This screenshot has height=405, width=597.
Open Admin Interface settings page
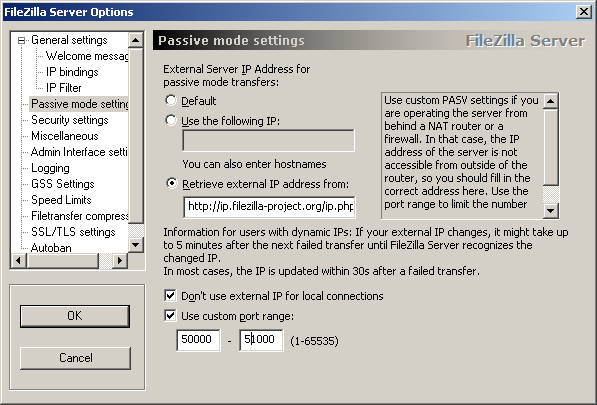79,152
